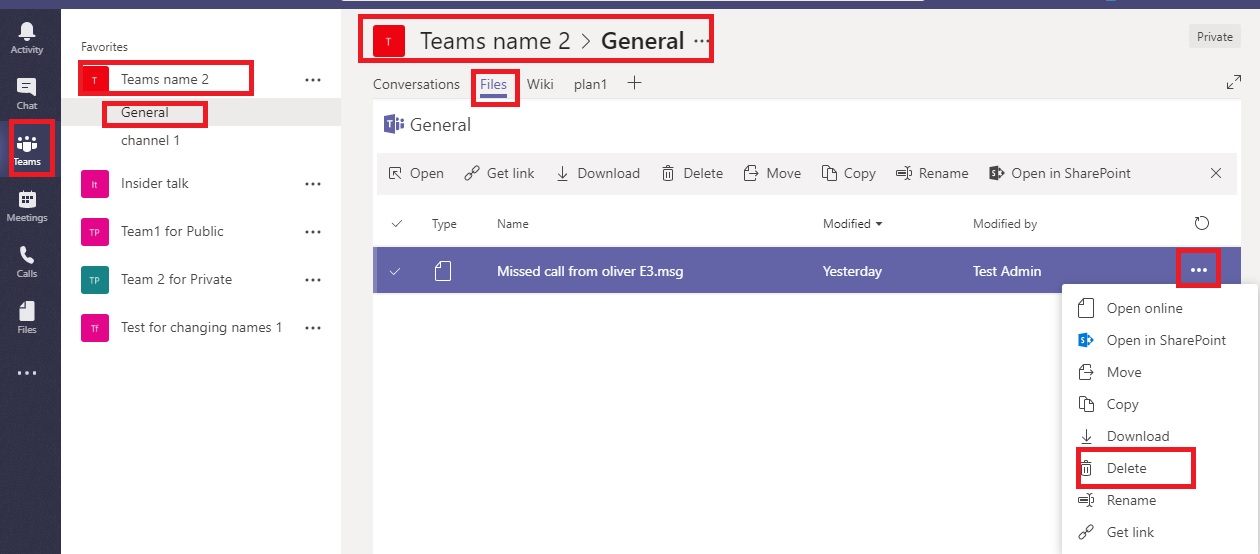The height and width of the screenshot is (554, 1260).
Task: Open more options for Team 2 for Private
Action: click(x=313, y=279)
